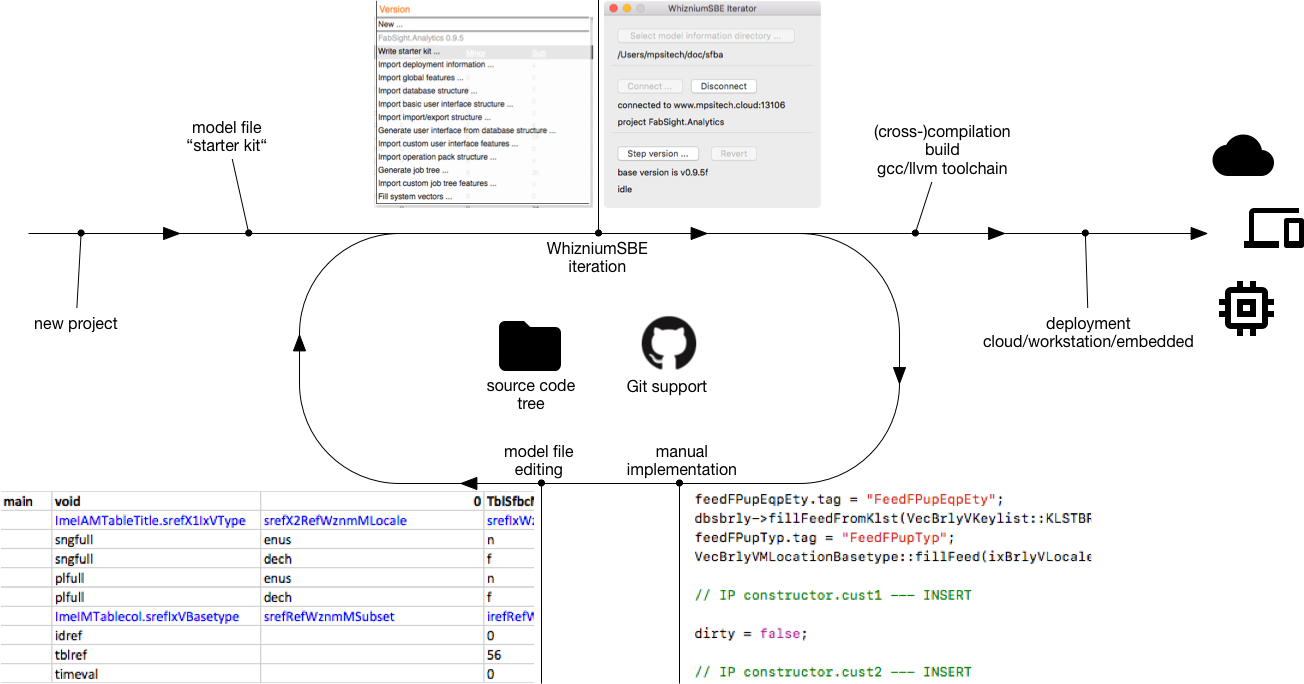Image resolution: width=1304 pixels, height=684 pixels.
Task: Click the timeval table cell
Action: 155,674
